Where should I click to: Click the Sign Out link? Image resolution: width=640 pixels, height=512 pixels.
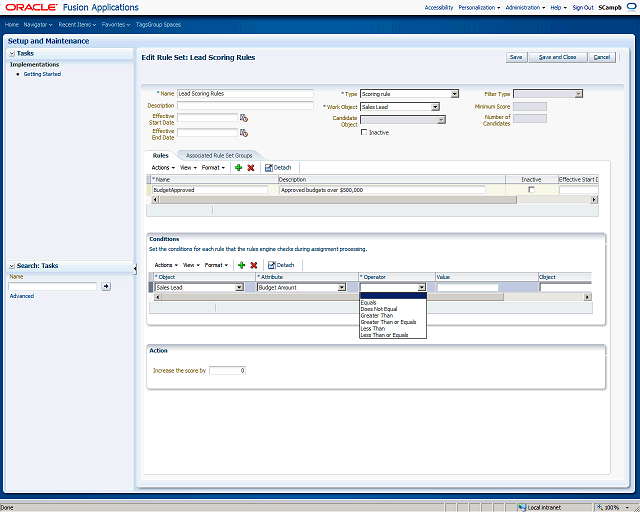(582, 7)
